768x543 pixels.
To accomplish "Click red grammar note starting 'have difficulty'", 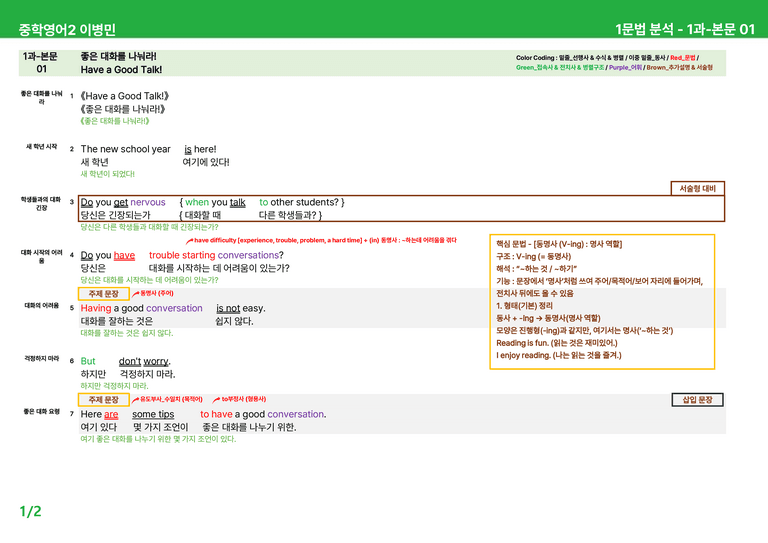I will [x=321, y=240].
